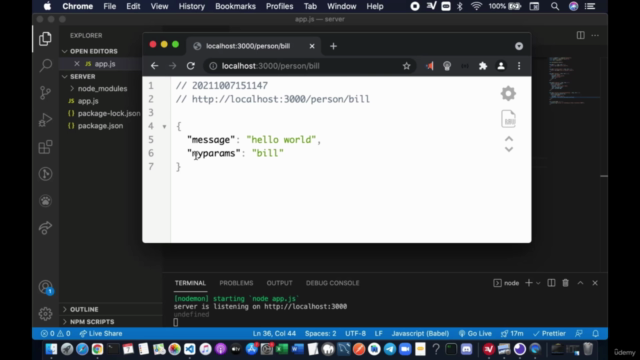Close the terminal panel
Image resolution: width=640 pixels, height=360 pixels.
pyautogui.click(x=595, y=283)
